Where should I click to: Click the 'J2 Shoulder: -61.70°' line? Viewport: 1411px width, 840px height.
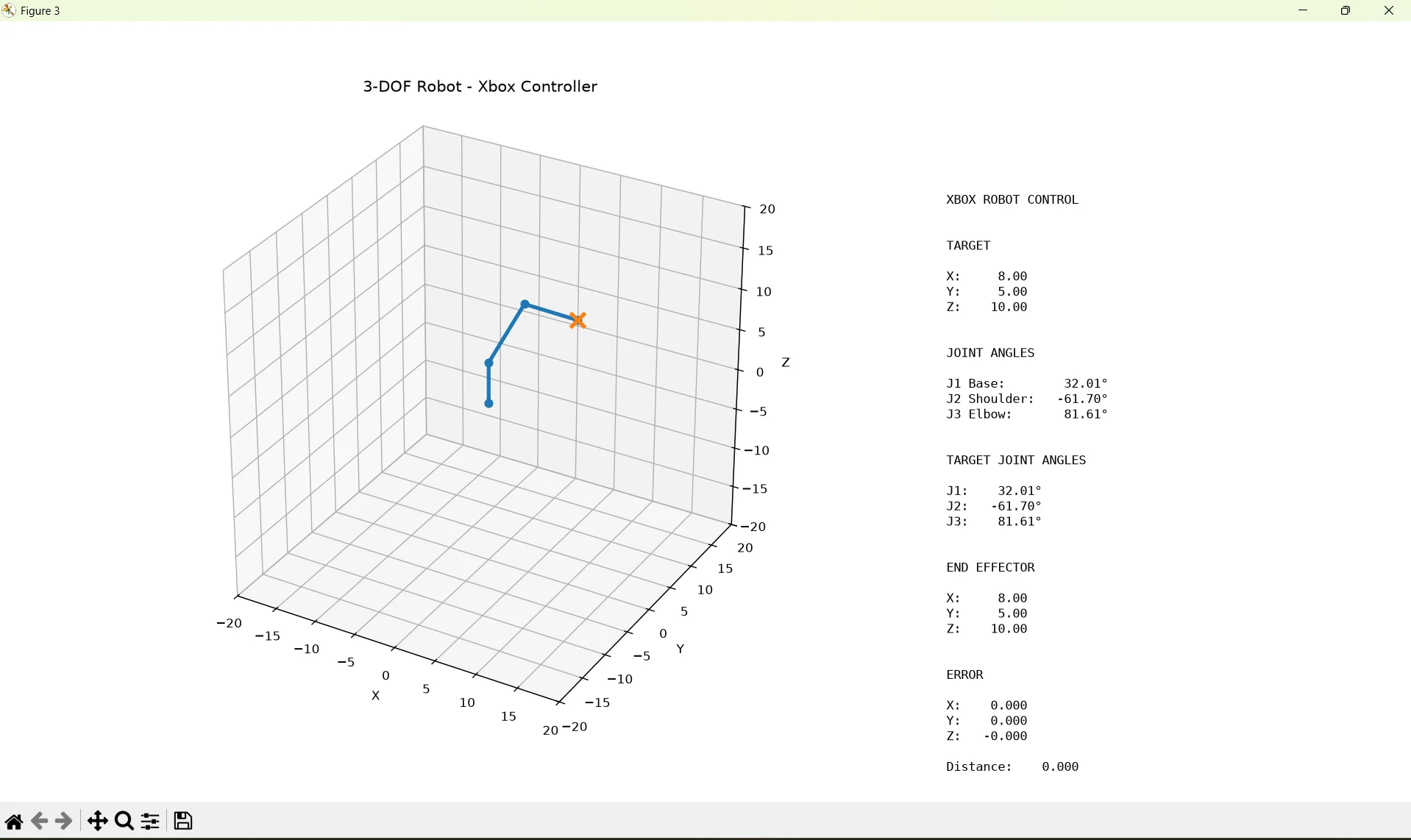[1027, 399]
